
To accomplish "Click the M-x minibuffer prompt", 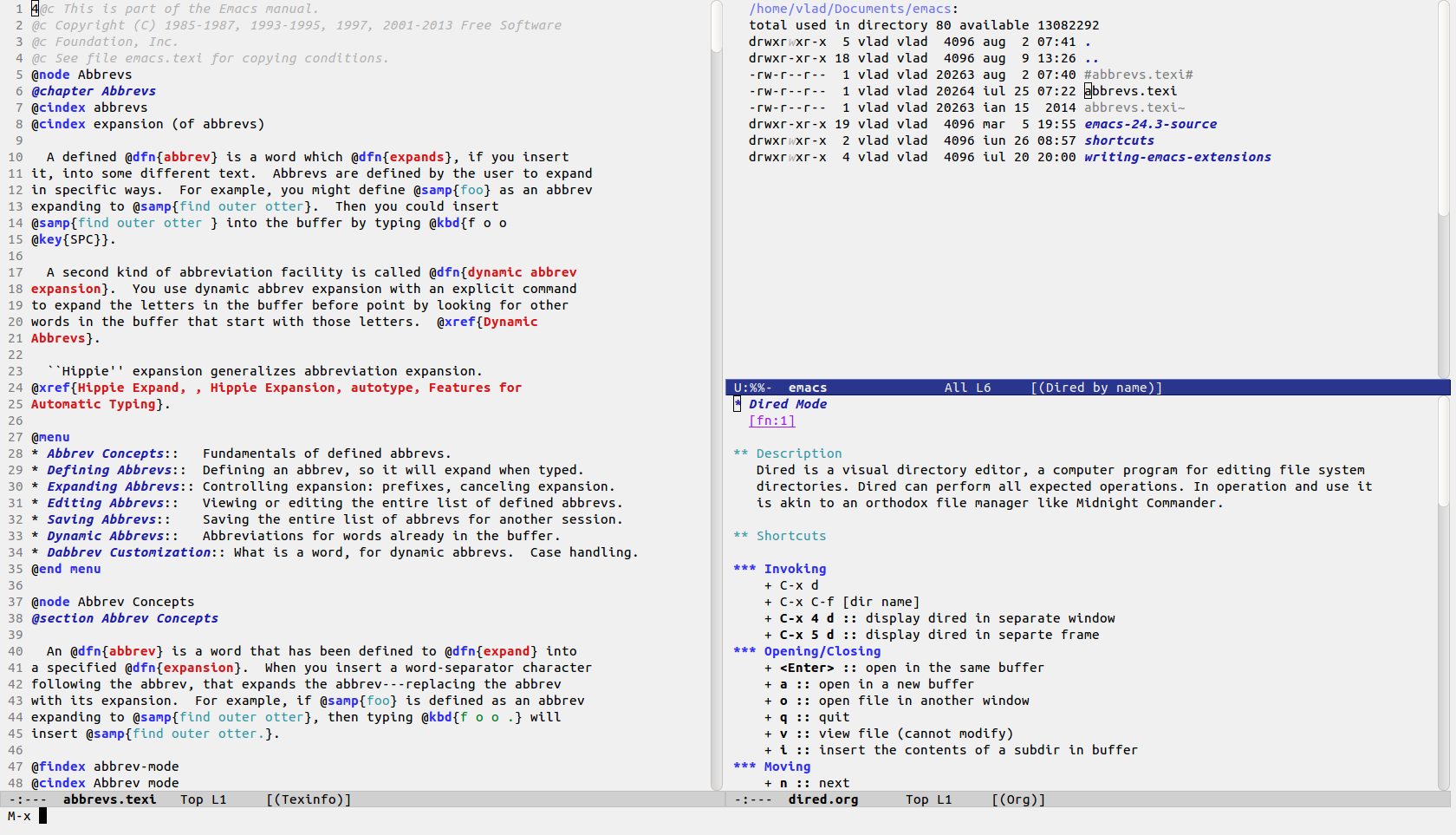I will (x=19, y=816).
